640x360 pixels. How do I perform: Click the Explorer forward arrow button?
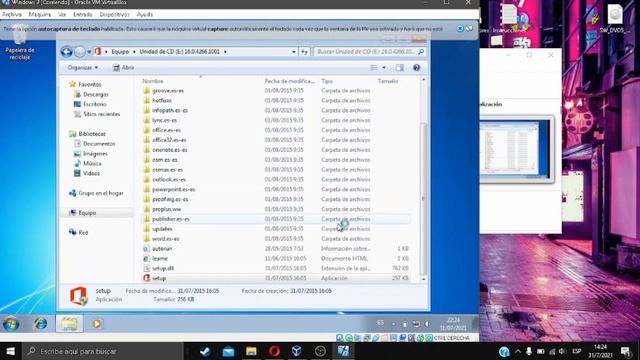click(x=80, y=52)
